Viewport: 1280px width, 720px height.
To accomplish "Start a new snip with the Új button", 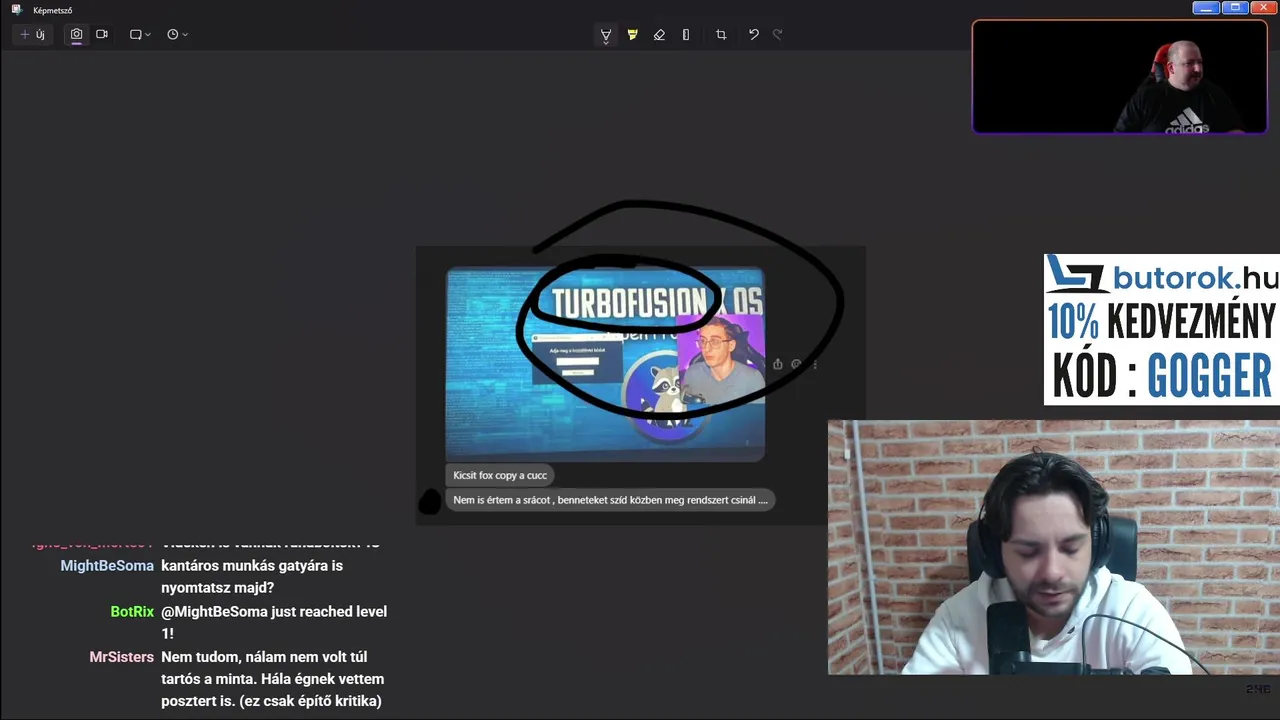I will tap(33, 34).
